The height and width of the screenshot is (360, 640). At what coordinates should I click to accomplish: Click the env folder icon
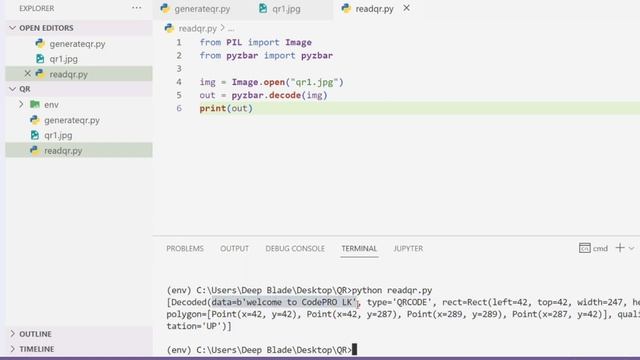point(35,104)
